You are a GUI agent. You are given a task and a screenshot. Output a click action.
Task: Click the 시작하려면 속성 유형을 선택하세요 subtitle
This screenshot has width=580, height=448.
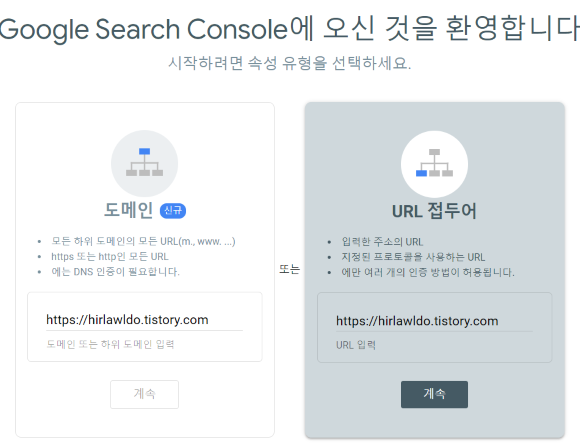[x=290, y=63]
